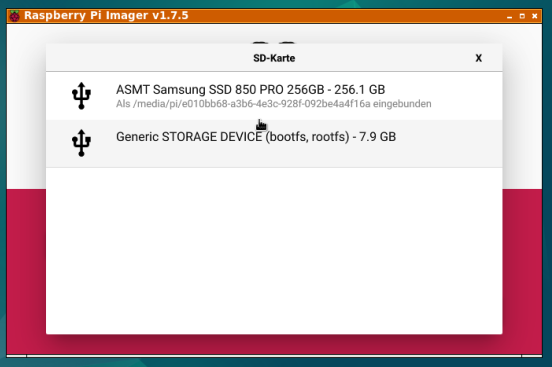Click the USB icon beside Samsung SSD

tap(81, 96)
